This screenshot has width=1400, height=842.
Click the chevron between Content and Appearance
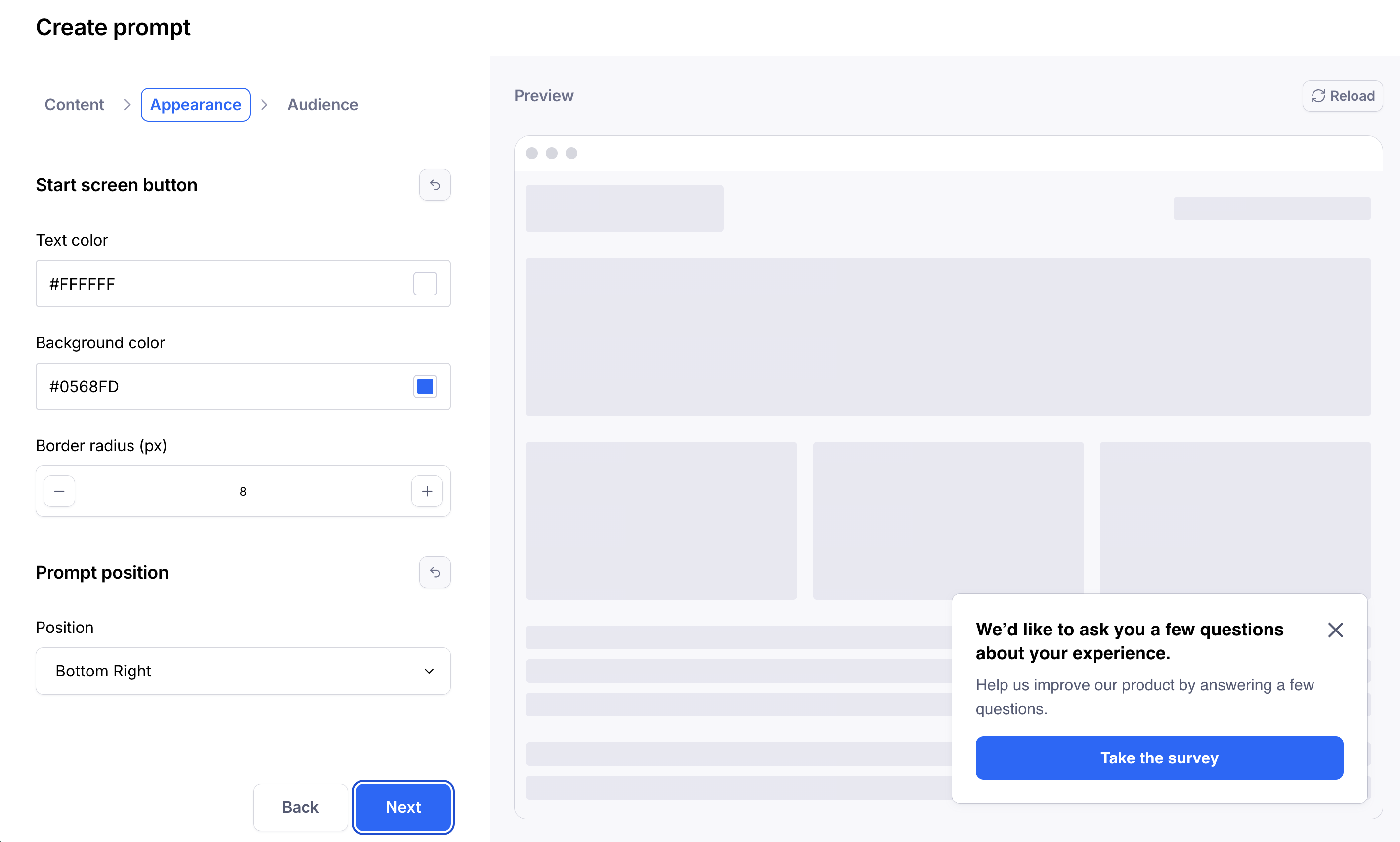point(127,104)
